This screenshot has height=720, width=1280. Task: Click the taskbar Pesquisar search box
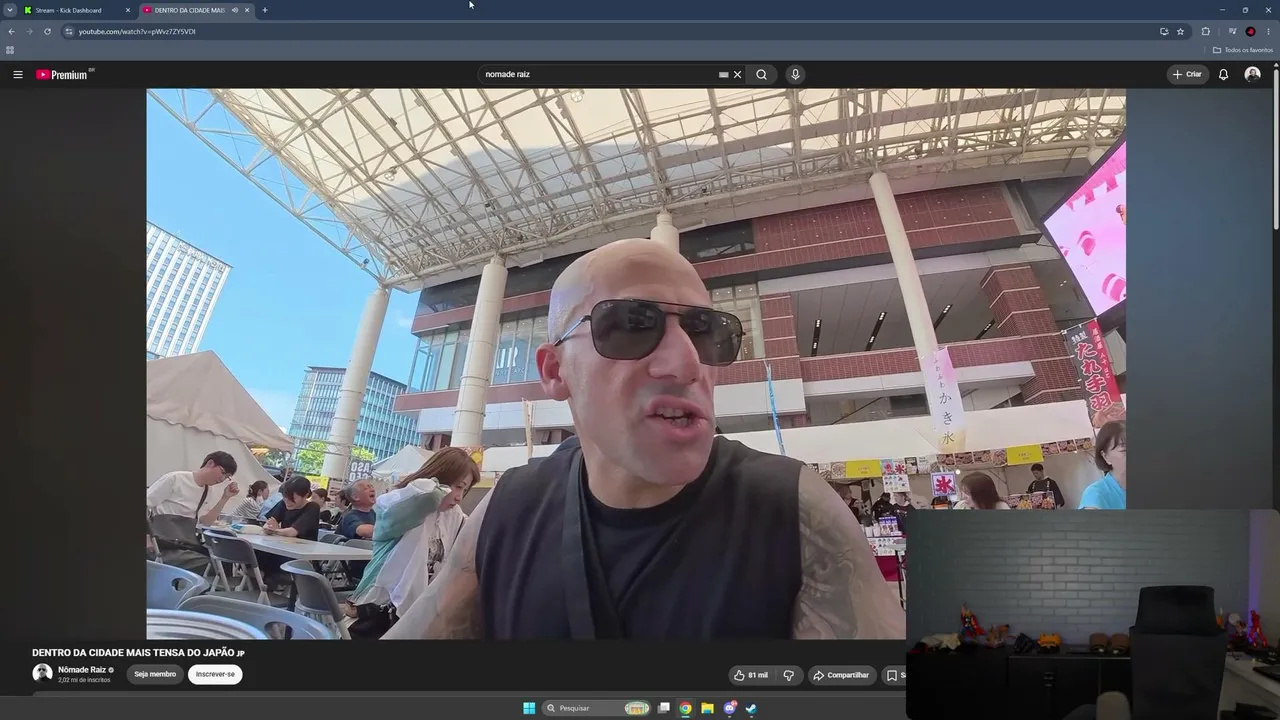click(597, 708)
